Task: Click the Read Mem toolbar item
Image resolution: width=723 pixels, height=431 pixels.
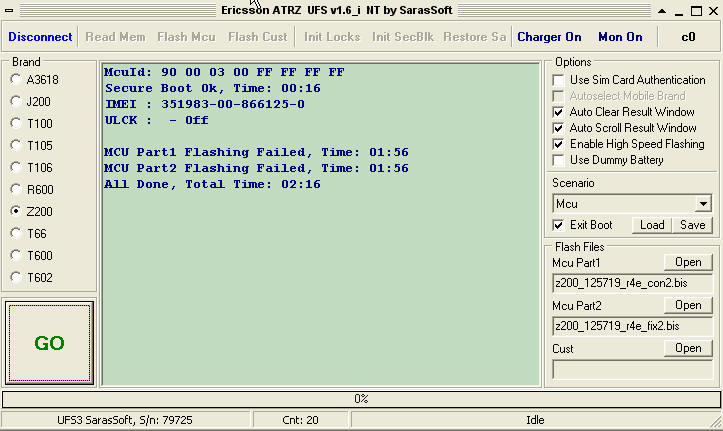Action: pyautogui.click(x=115, y=37)
